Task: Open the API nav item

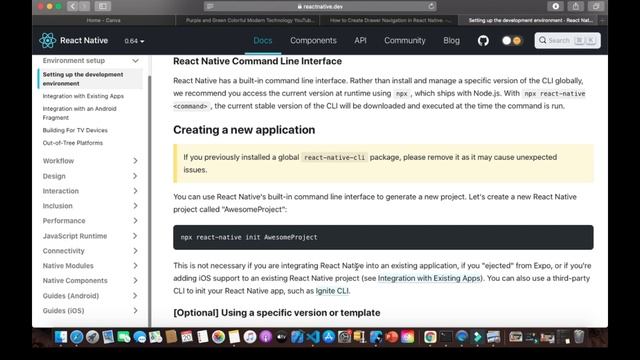Action: point(360,40)
